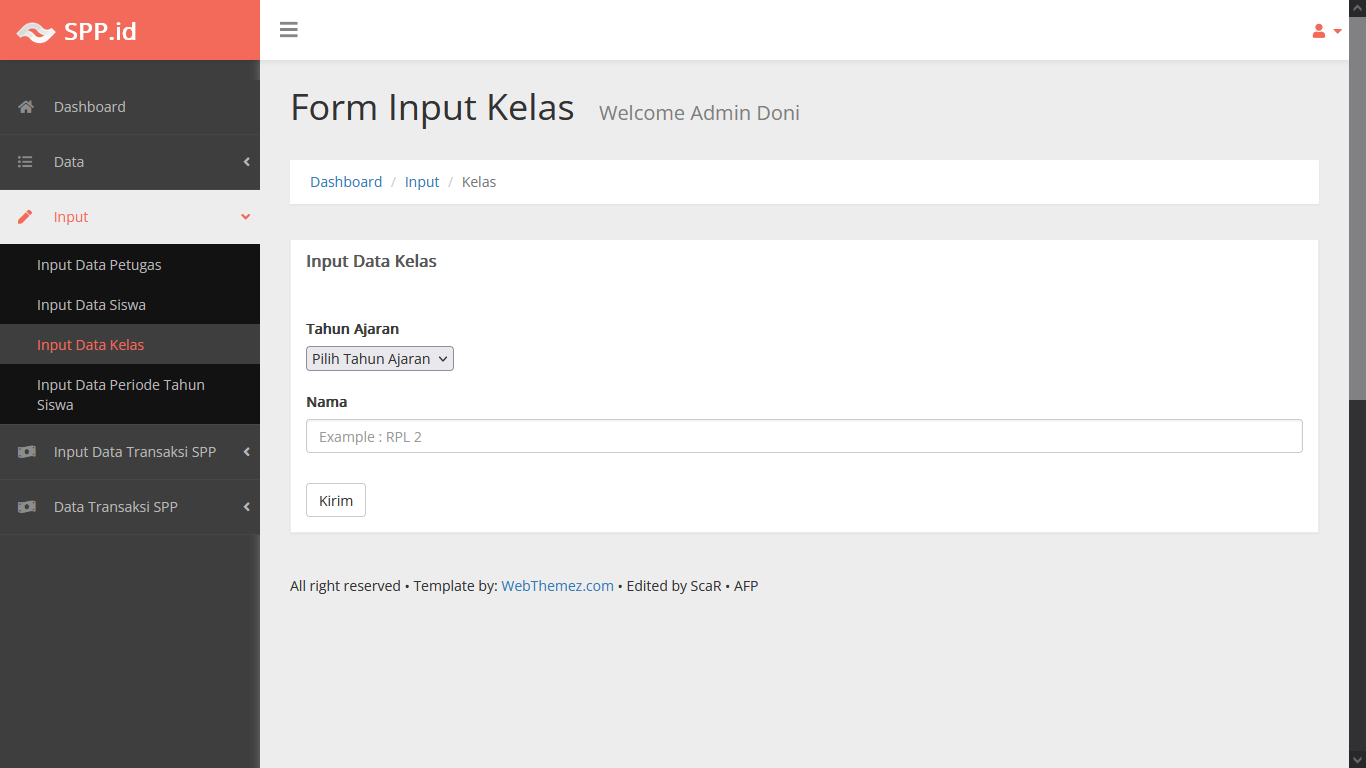Click the Data Transaksi SPP money icon
This screenshot has height=768, width=1366.
tap(26, 507)
